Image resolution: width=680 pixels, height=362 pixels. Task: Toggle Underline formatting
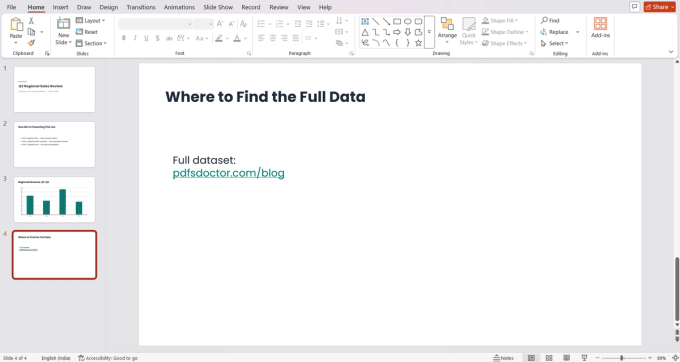pyautogui.click(x=146, y=38)
